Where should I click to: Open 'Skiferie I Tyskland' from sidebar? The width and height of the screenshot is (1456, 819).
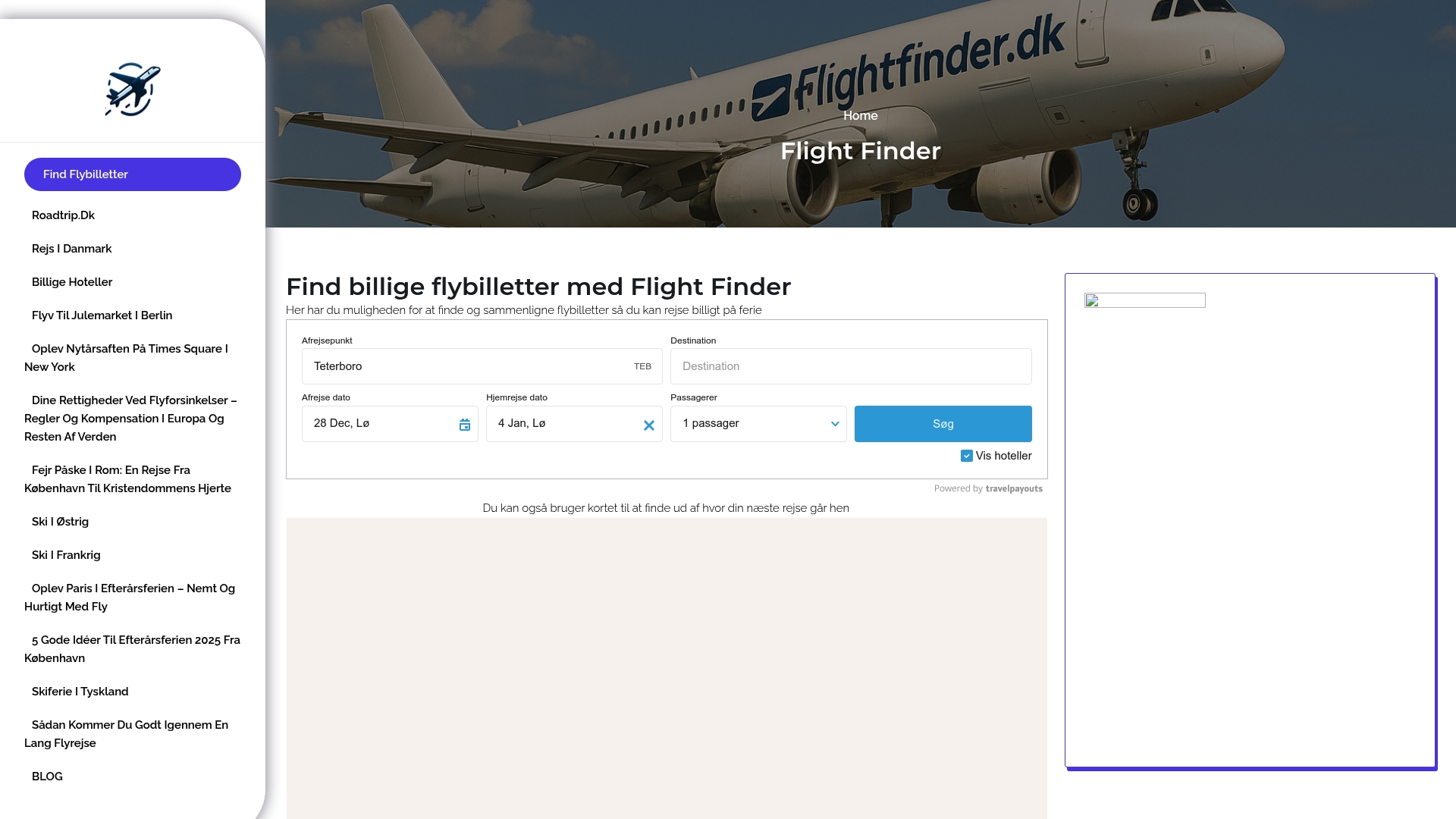80,691
